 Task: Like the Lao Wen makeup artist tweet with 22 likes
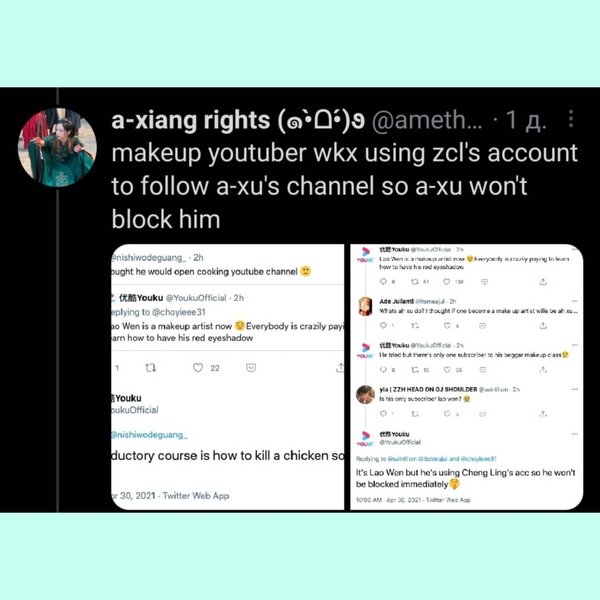point(198,368)
